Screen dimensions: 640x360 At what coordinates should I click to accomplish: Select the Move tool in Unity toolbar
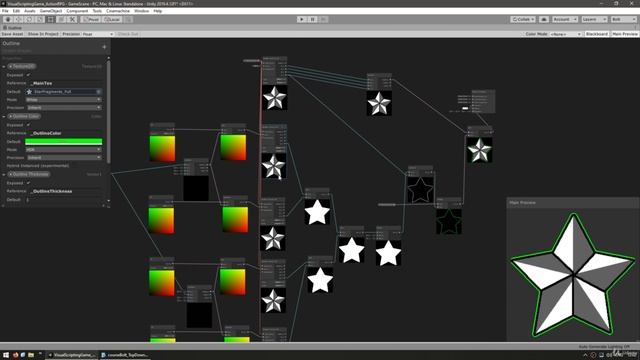coord(18,19)
